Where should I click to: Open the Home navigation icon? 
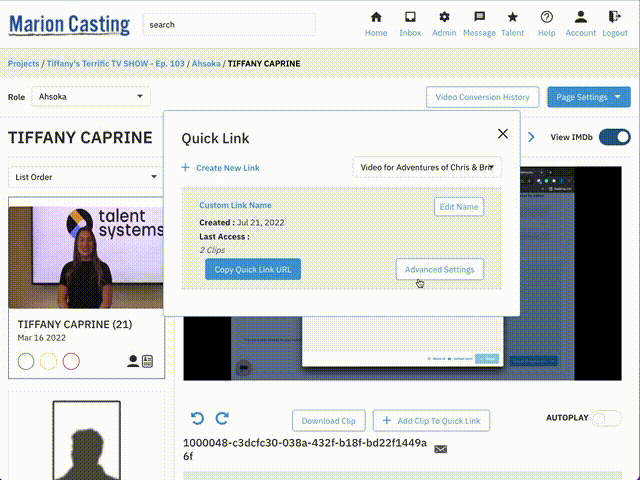[x=376, y=17]
